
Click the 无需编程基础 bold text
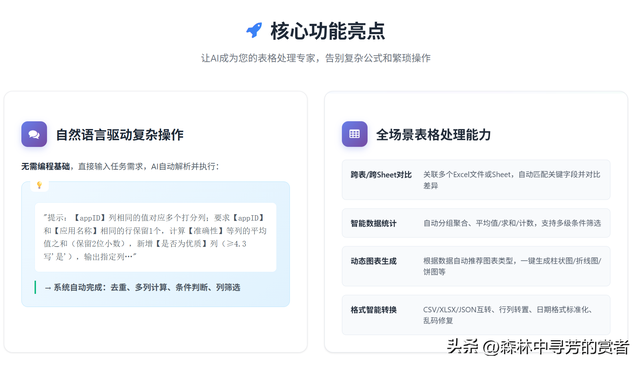[45, 167]
